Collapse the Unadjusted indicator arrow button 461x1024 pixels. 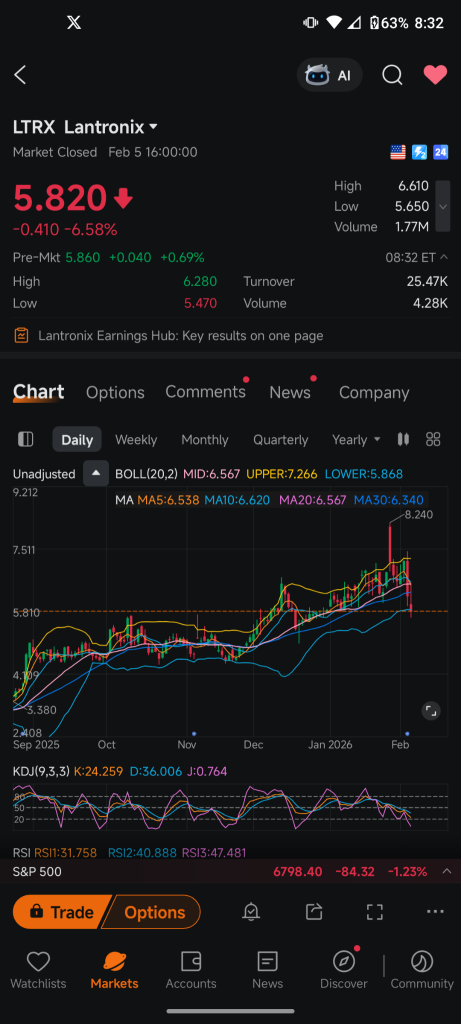click(95, 474)
